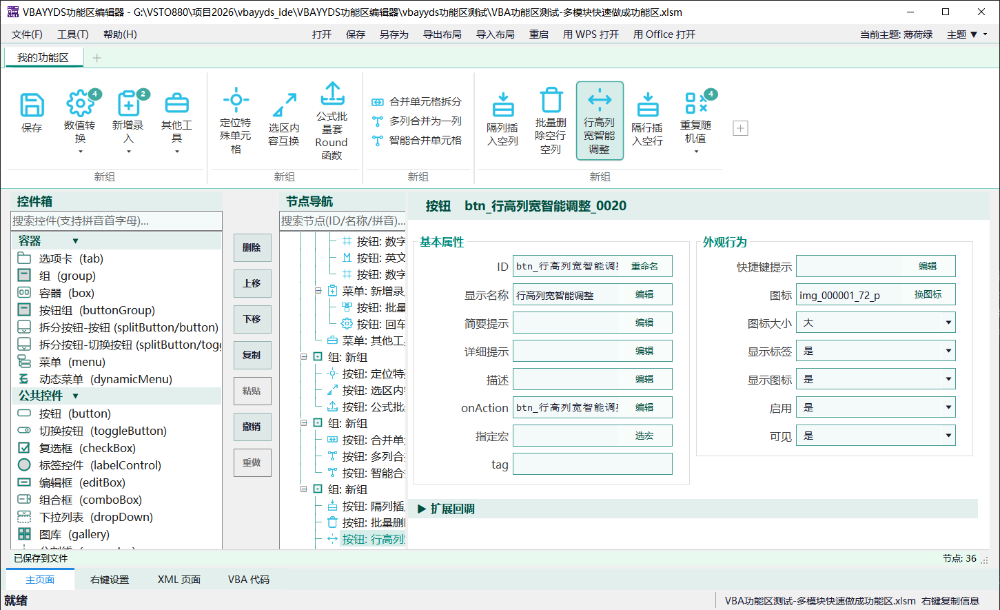Viewport: 1000px width, 610px height.
Task: Click the 下移 button
Action: (252, 319)
